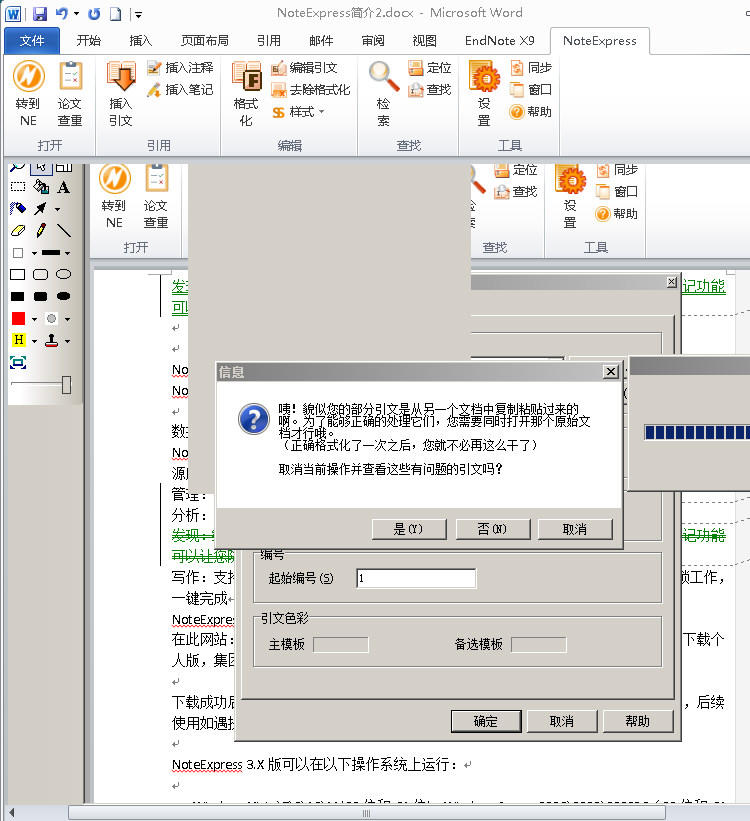Image resolution: width=750 pixels, height=821 pixels.
Task: Click the New document icon in the quick access toolbar
Action: coord(116,14)
